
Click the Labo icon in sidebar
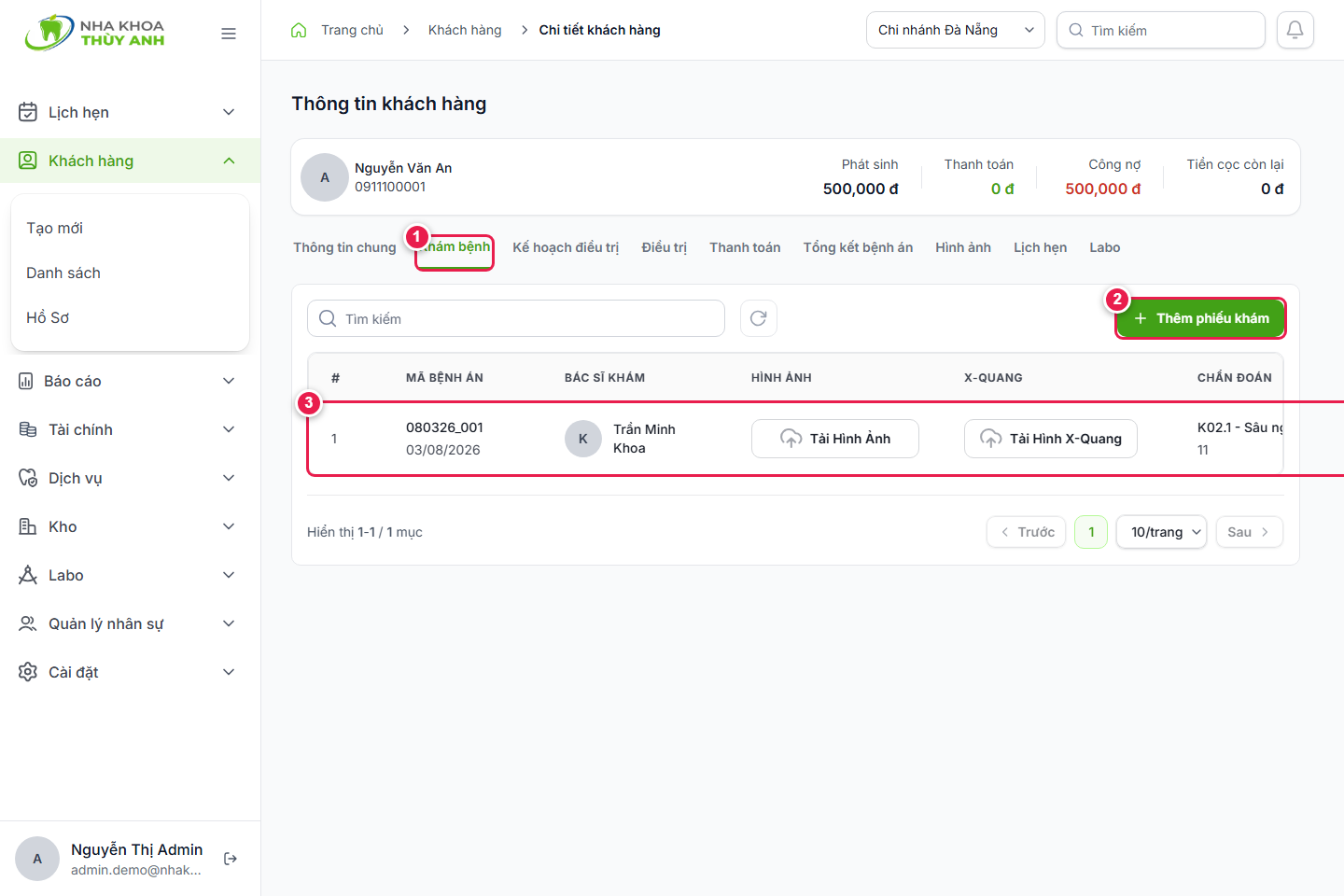coord(28,575)
